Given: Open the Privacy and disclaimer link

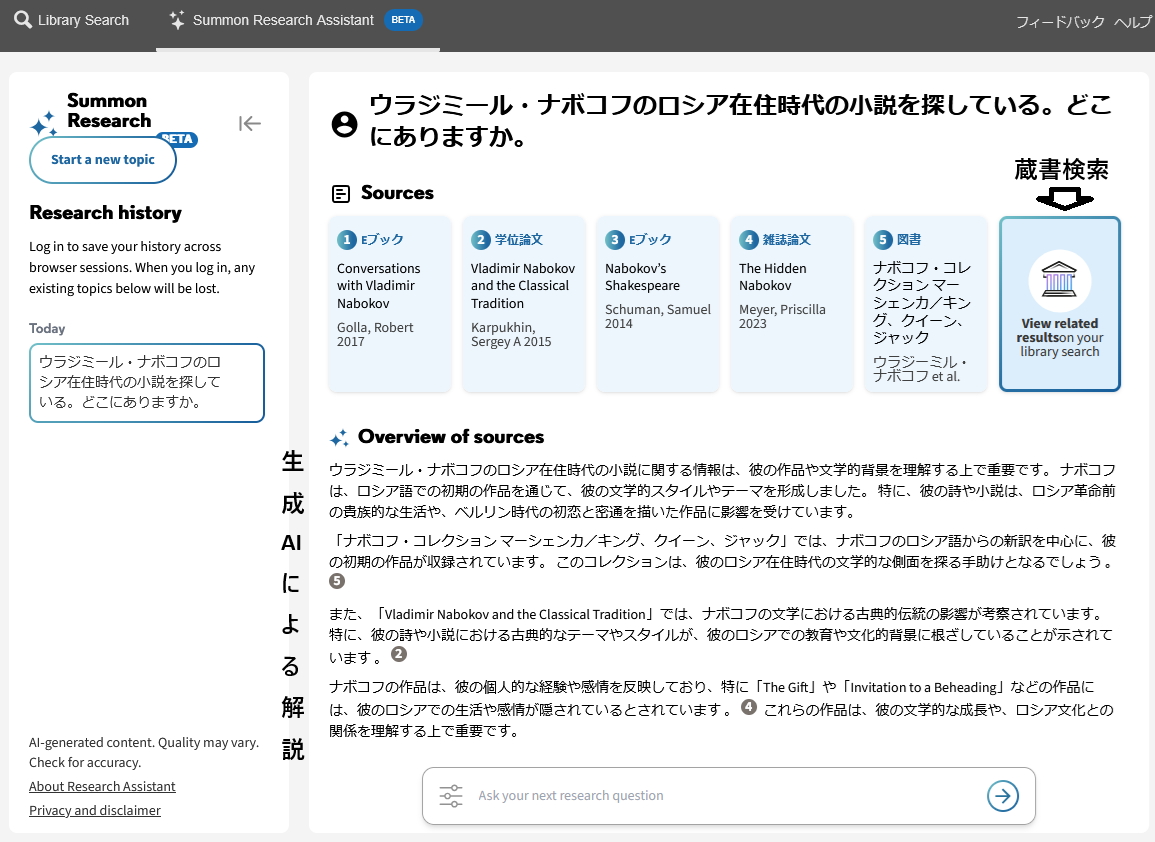Looking at the screenshot, I should coord(95,810).
